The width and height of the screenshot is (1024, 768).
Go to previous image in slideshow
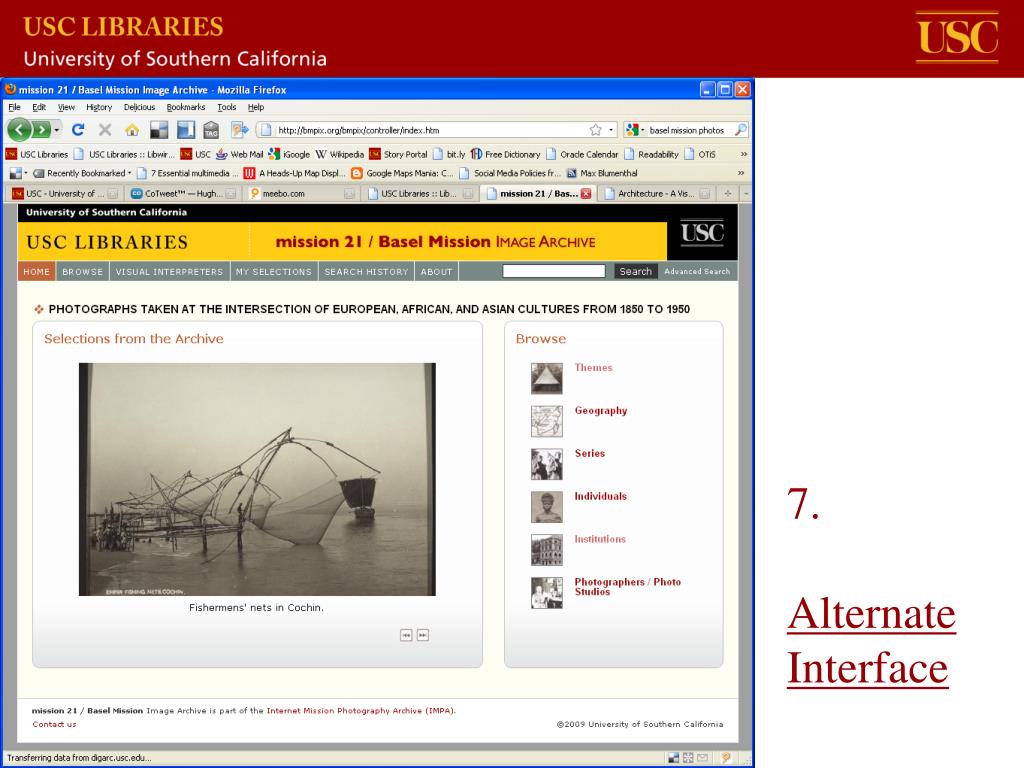406,635
